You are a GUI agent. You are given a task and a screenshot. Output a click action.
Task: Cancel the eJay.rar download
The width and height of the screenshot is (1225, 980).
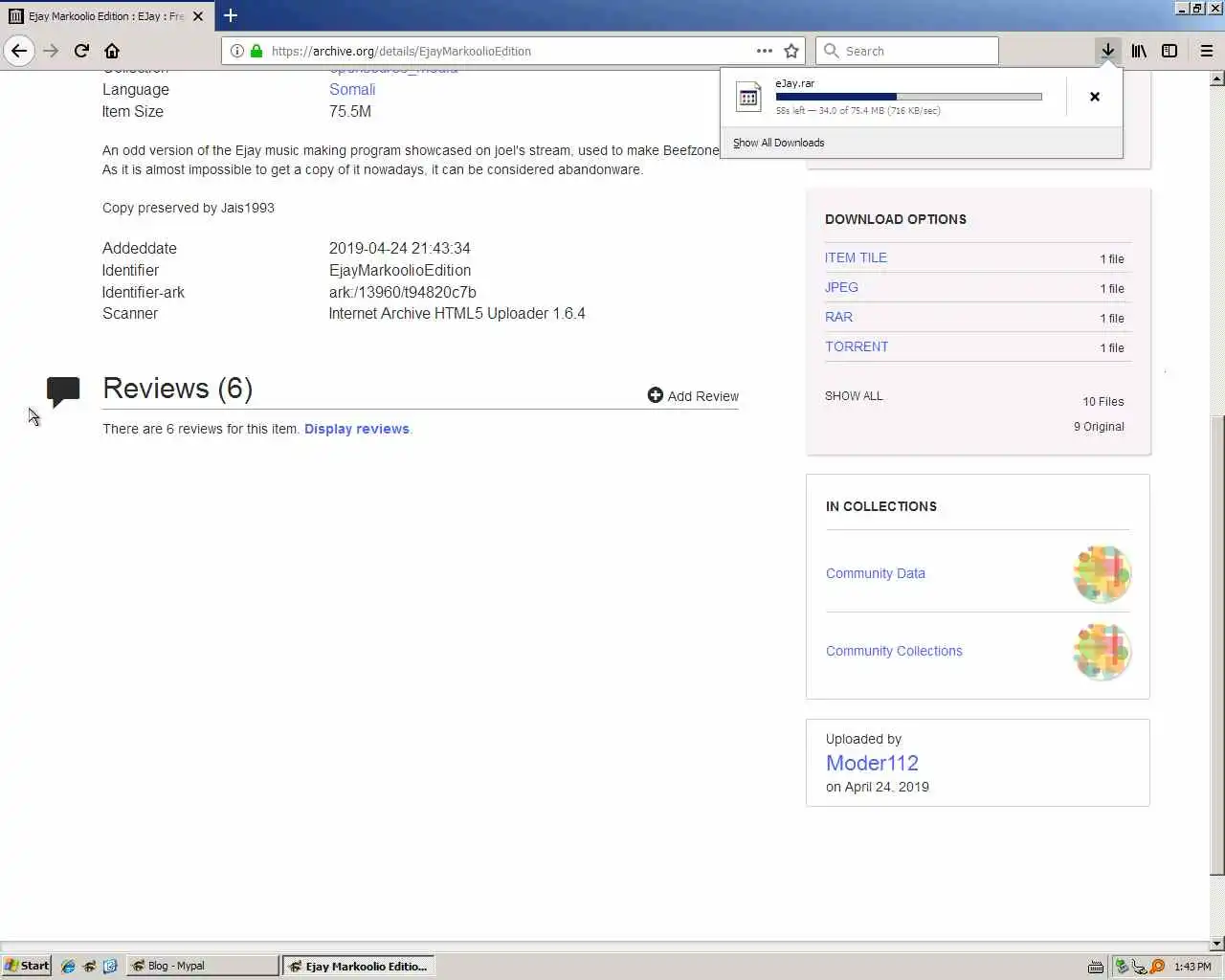point(1095,97)
